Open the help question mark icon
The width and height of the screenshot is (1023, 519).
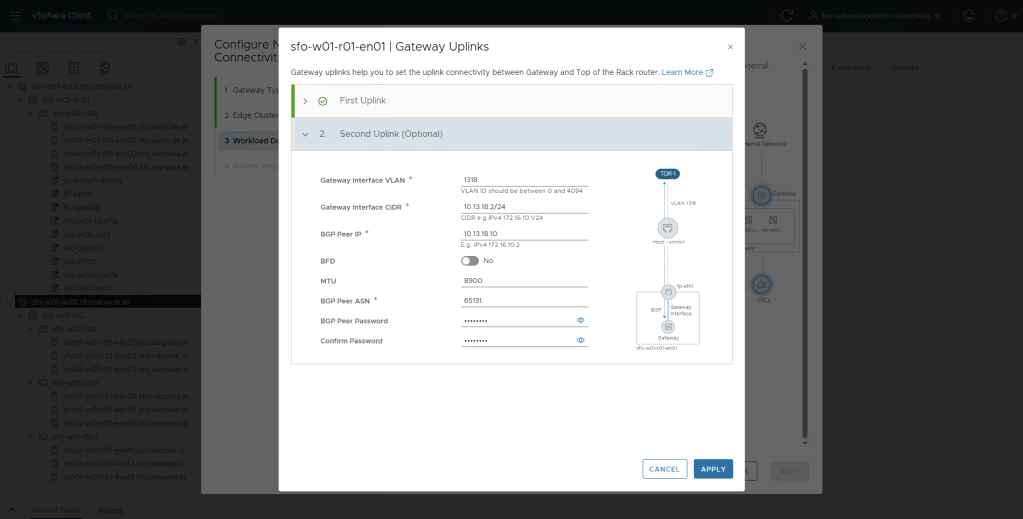click(1000, 16)
